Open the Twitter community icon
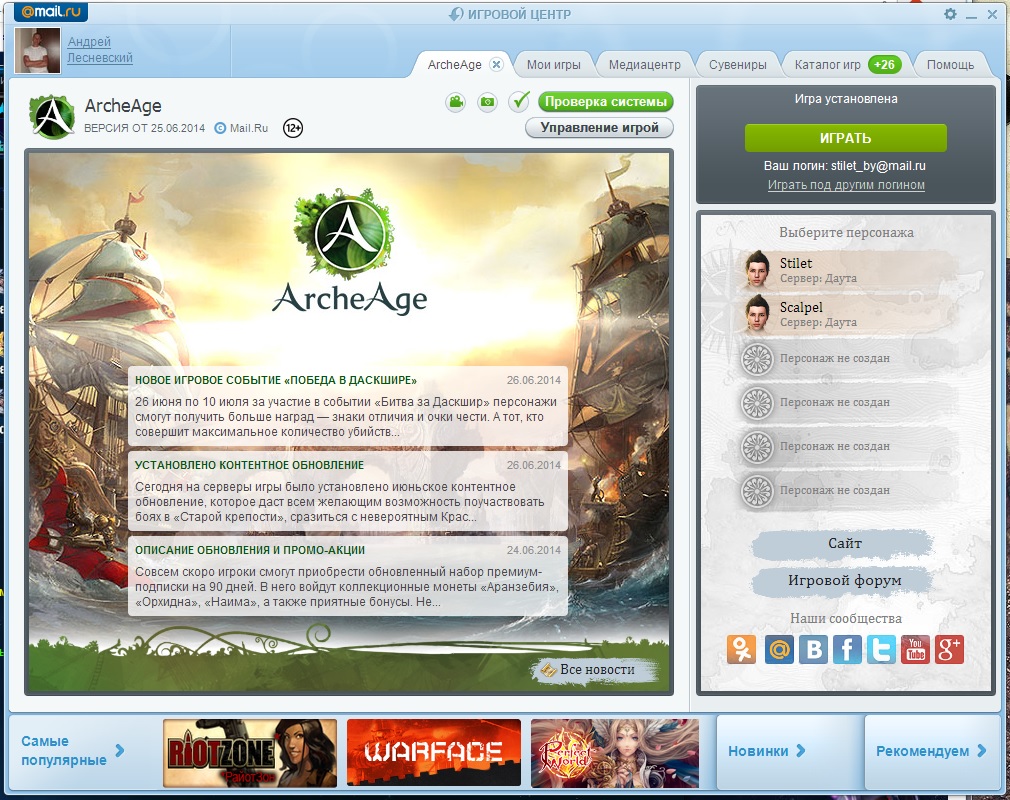Screen dimensions: 1010x800 point(881,649)
